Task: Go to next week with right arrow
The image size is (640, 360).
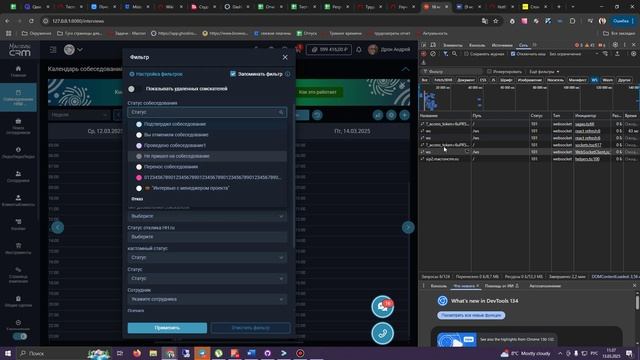Action: click(x=408, y=227)
